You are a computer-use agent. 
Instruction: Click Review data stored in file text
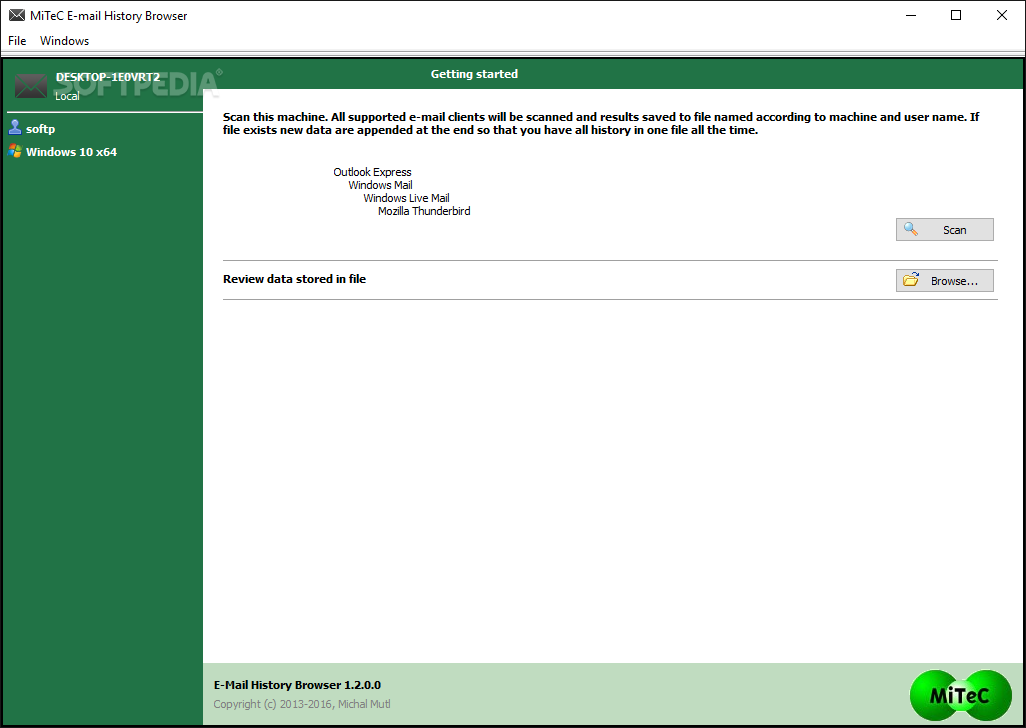[294, 279]
